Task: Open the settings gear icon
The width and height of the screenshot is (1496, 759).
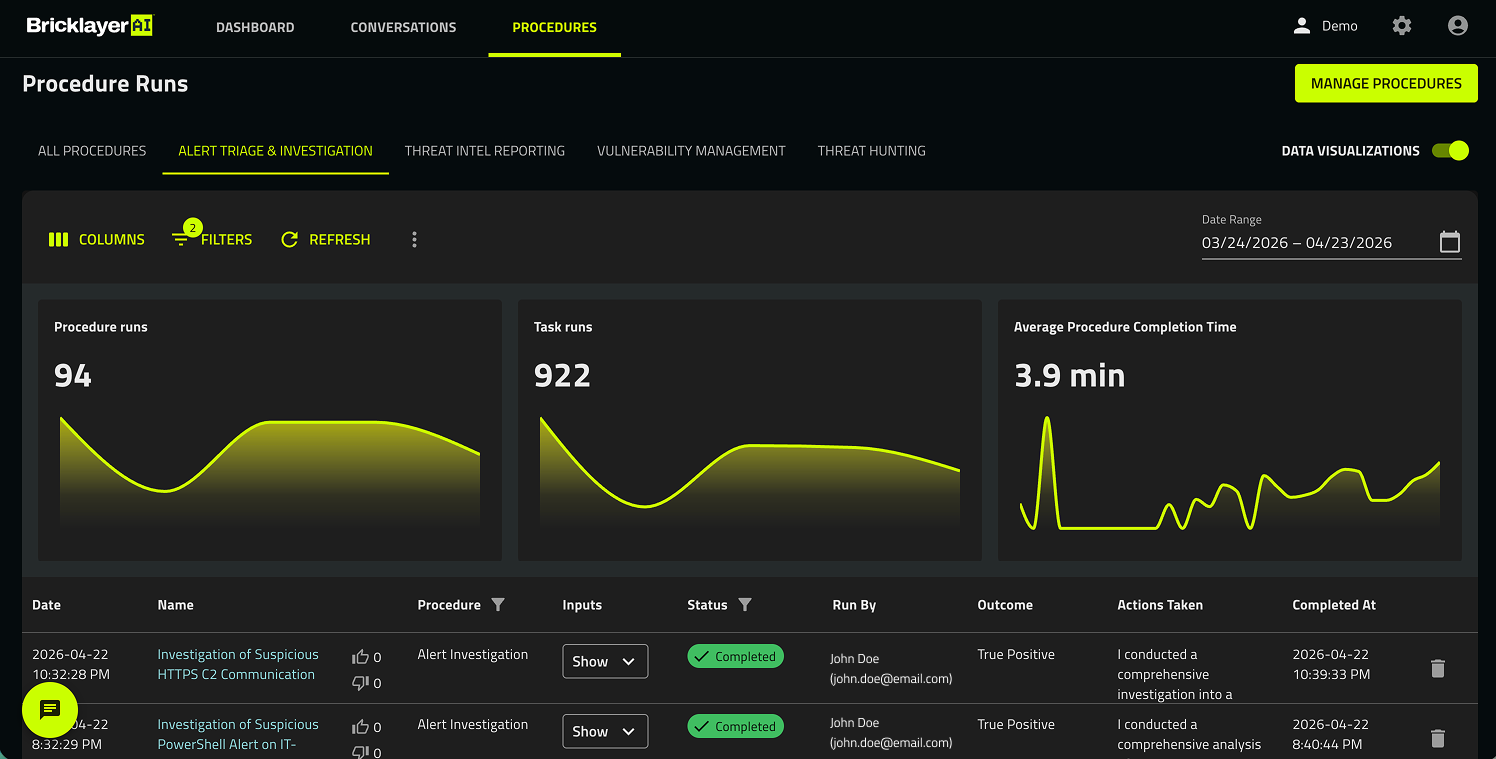Action: pyautogui.click(x=1402, y=26)
